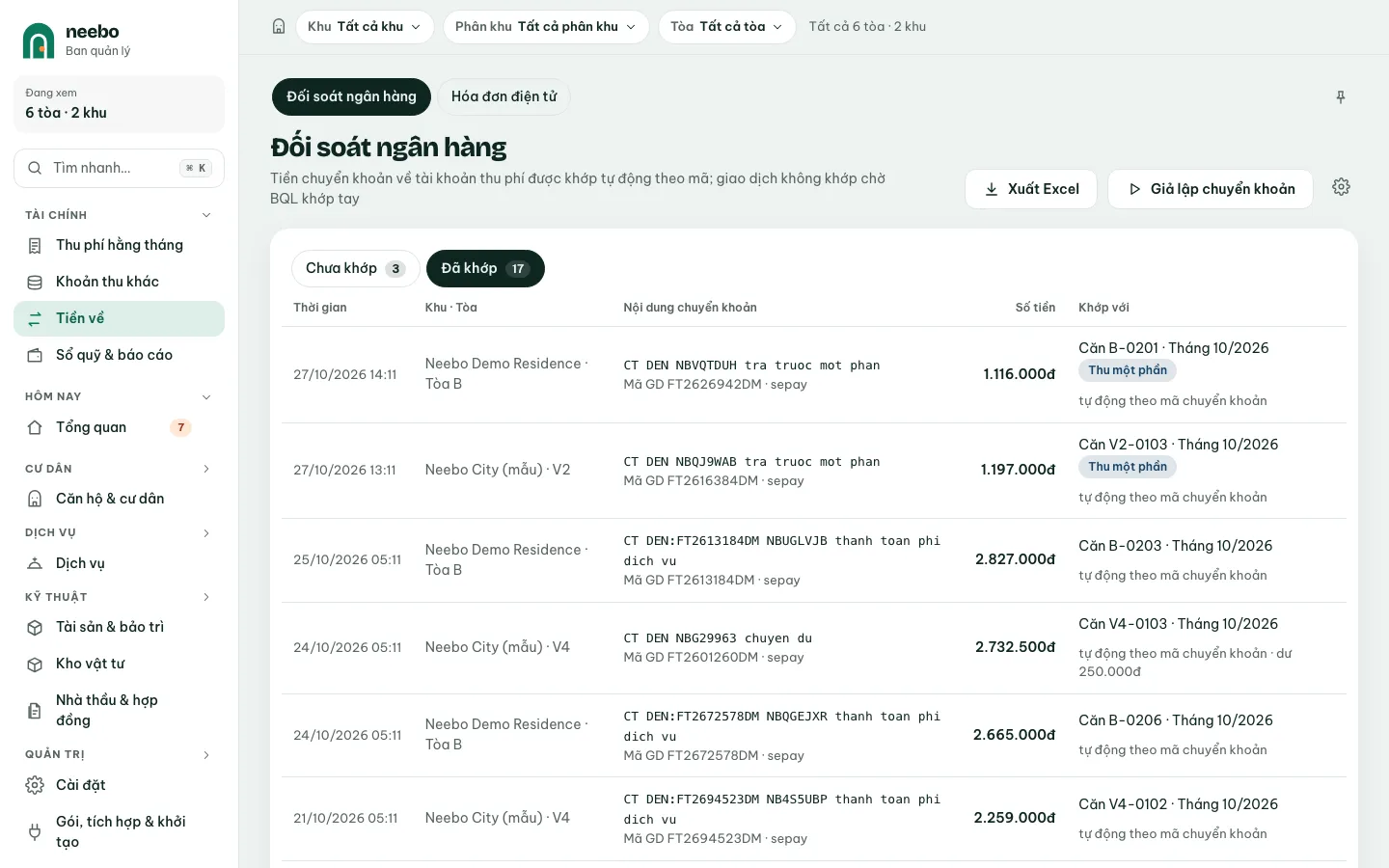The image size is (1389, 868).
Task: Open Đang xem 6 tòa · 2 khu card
Action: pyautogui.click(x=120, y=104)
